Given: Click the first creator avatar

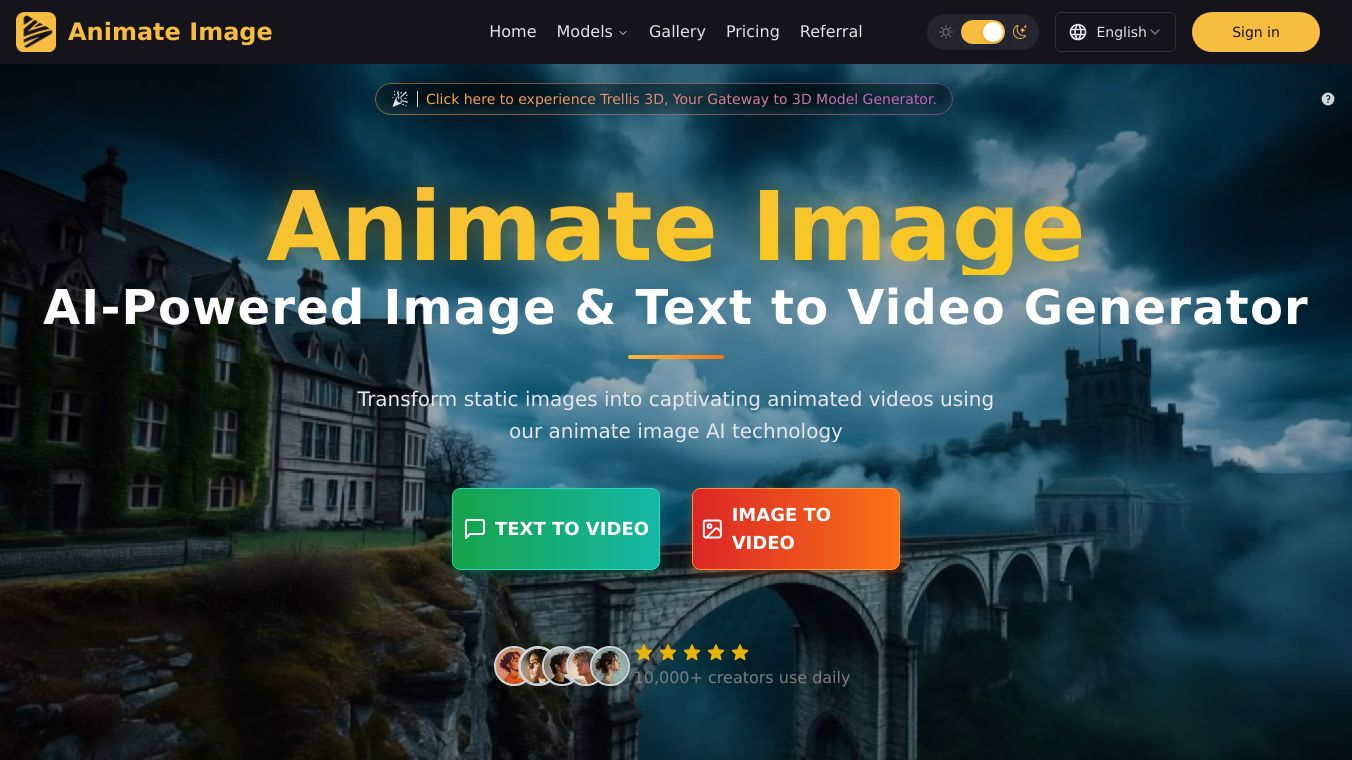Looking at the screenshot, I should point(514,666).
